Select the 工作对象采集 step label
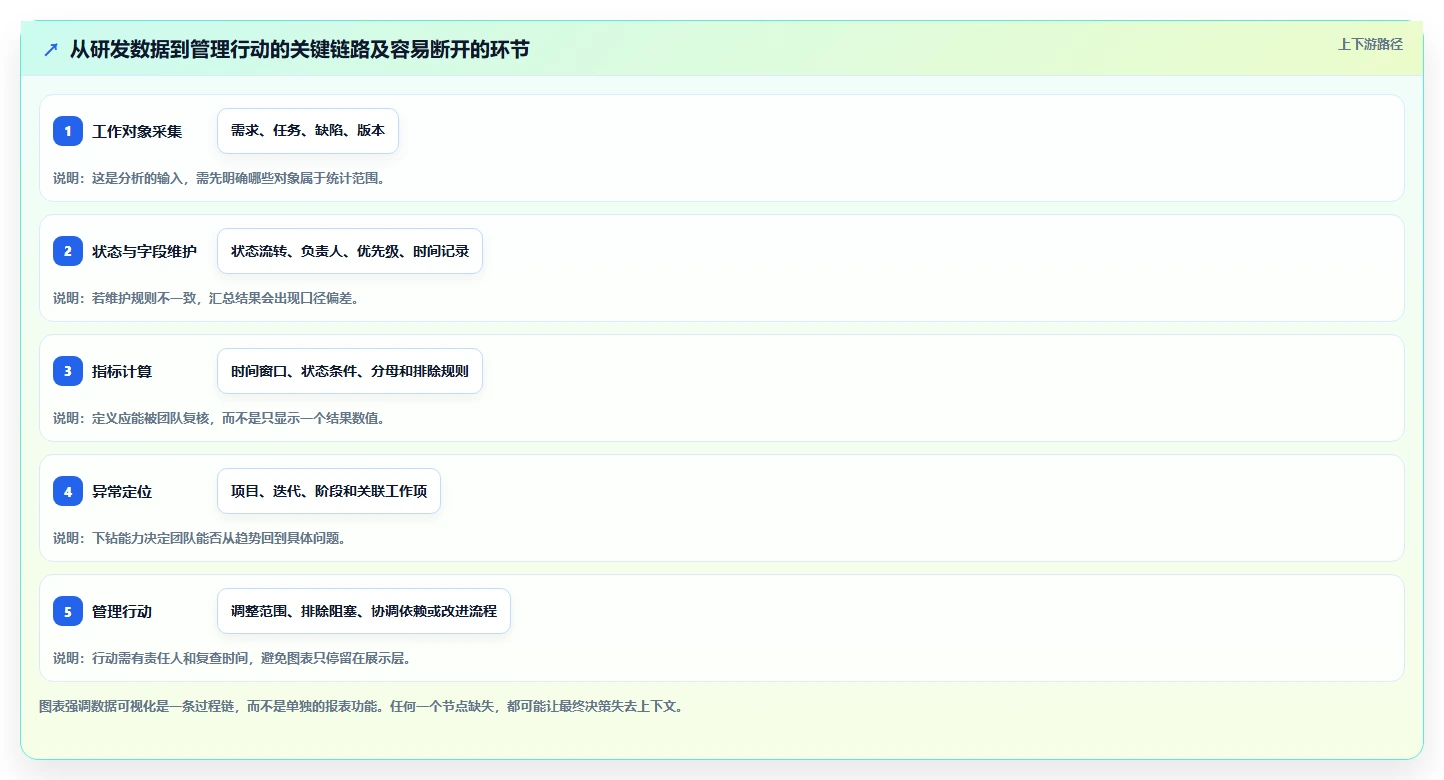Viewport: 1444px width, 780px height. [x=137, y=131]
